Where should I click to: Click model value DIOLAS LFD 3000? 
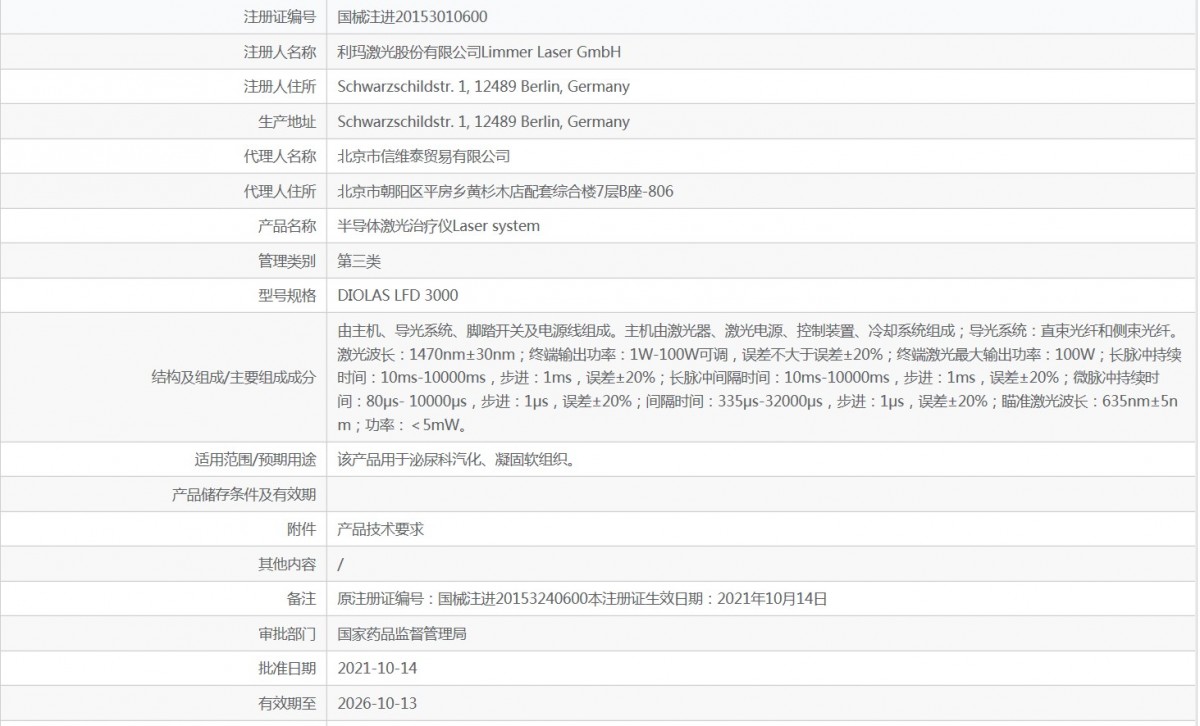tap(398, 296)
